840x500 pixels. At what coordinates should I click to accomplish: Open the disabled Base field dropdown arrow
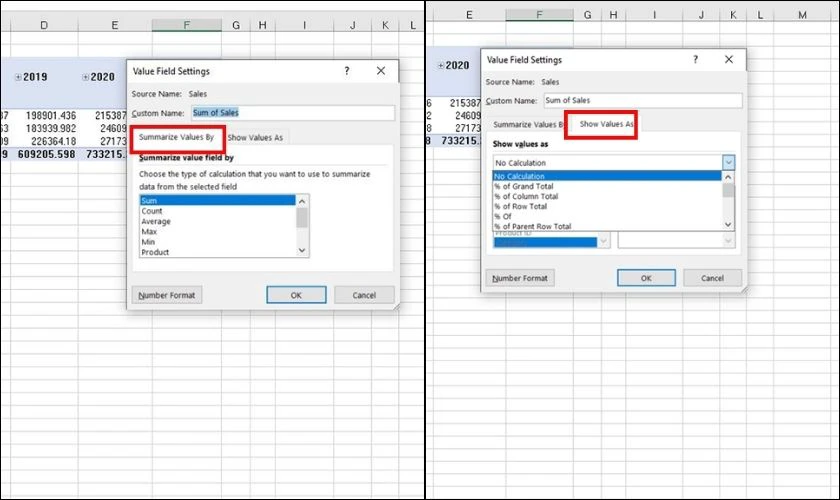point(604,241)
